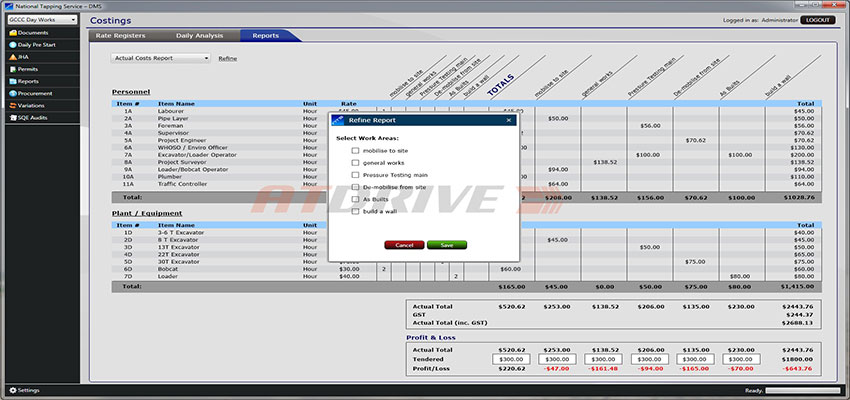Tick the 'As Builts' checkbox

[x=355, y=199]
